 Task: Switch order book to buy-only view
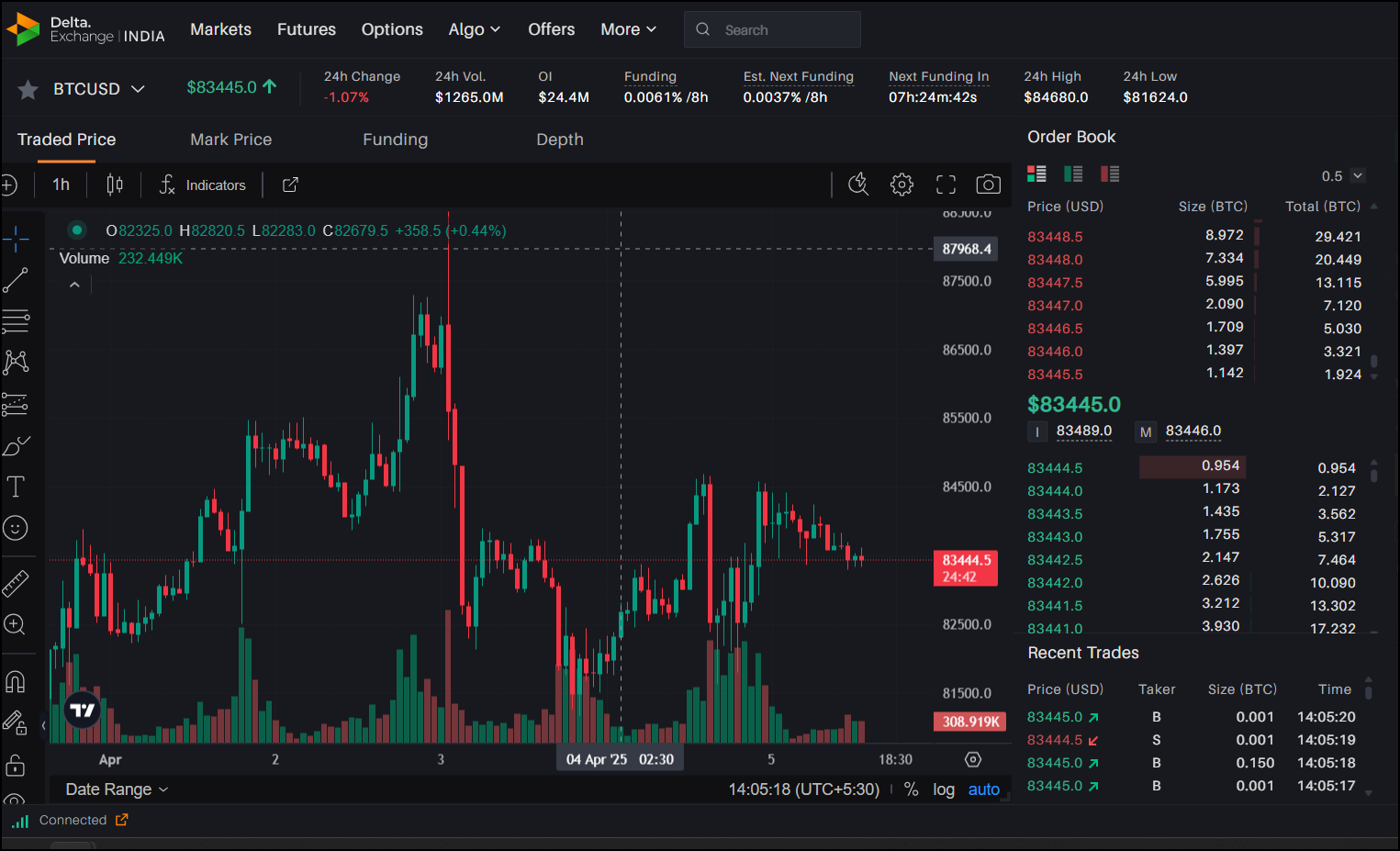[x=1073, y=174]
